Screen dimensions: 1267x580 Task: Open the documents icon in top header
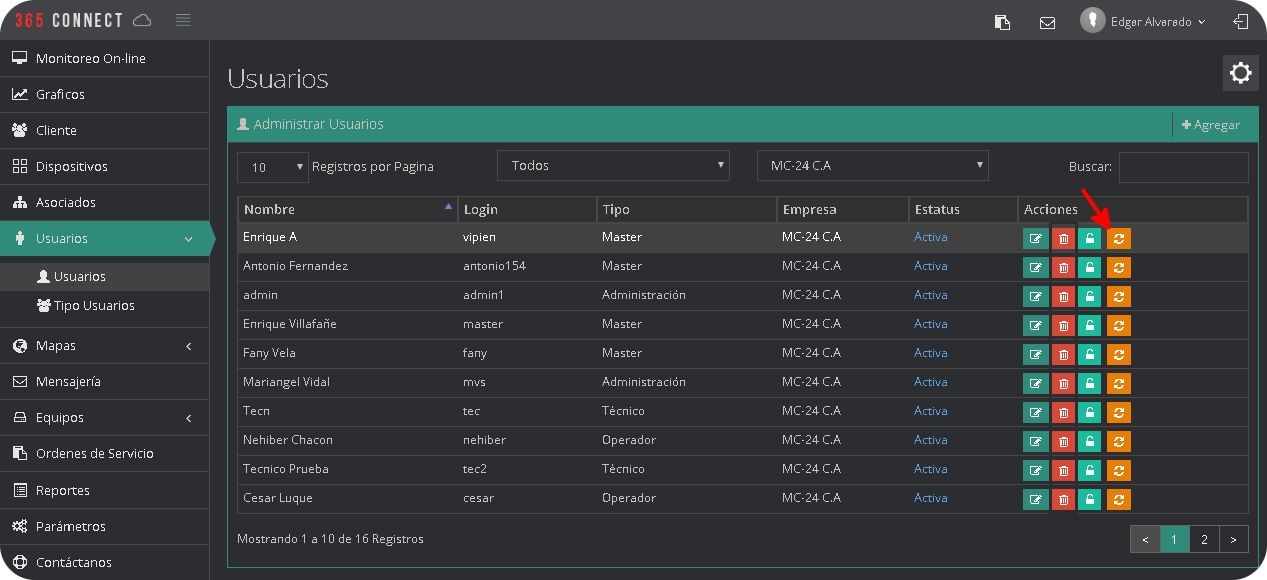[1002, 22]
